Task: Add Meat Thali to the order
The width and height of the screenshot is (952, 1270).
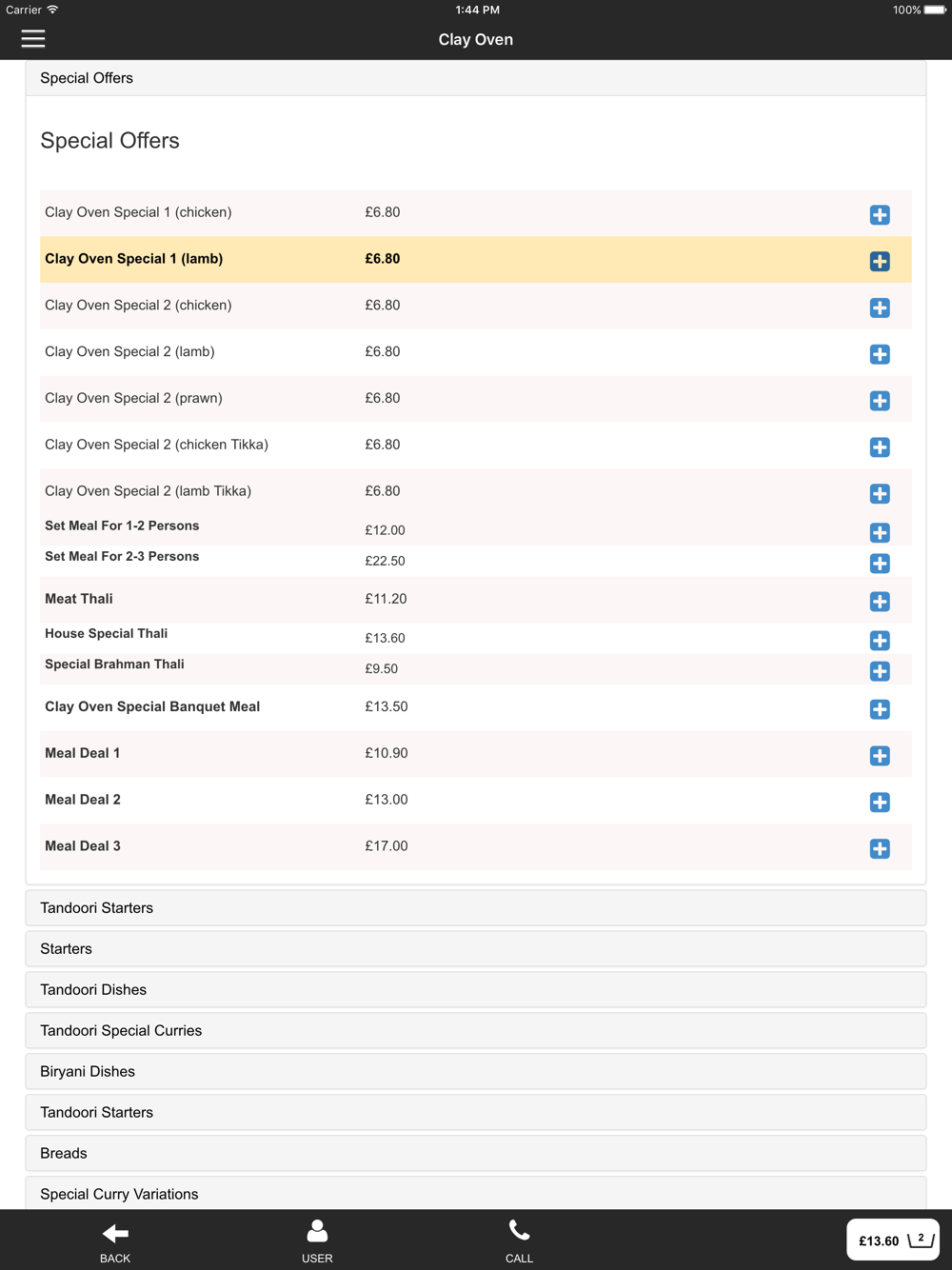Action: pyautogui.click(x=880, y=602)
